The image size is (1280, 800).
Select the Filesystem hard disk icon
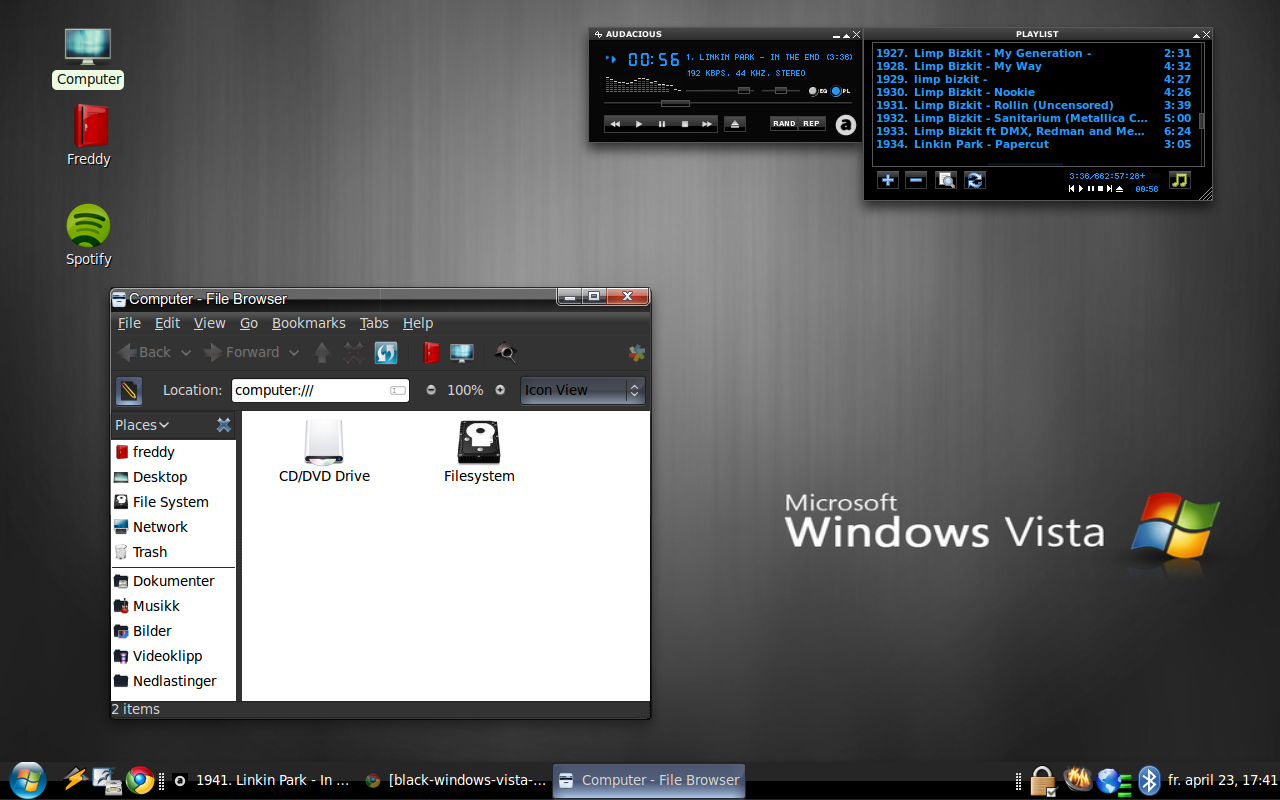point(479,452)
